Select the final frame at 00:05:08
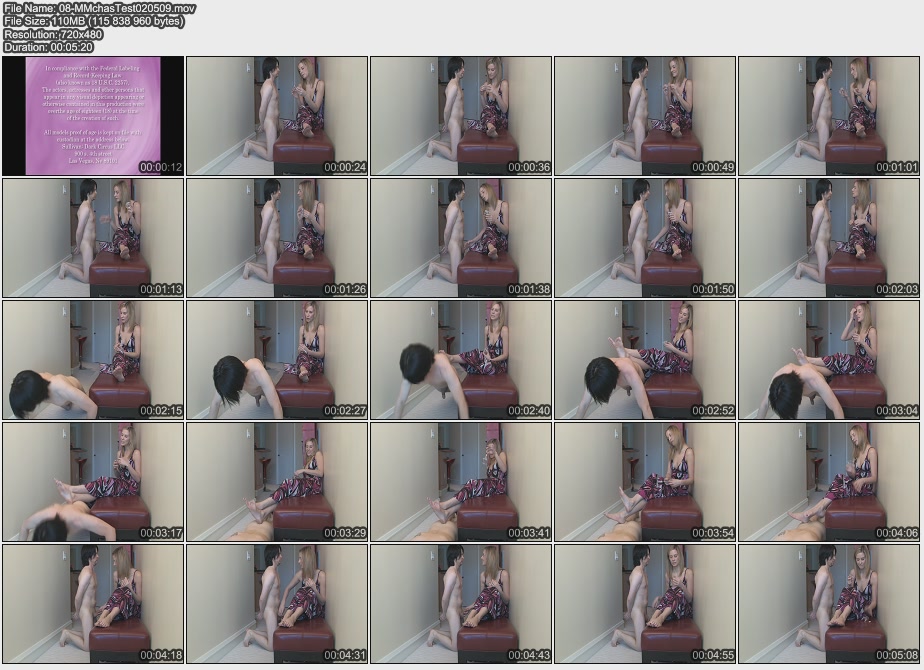924x670 pixels. coord(829,604)
